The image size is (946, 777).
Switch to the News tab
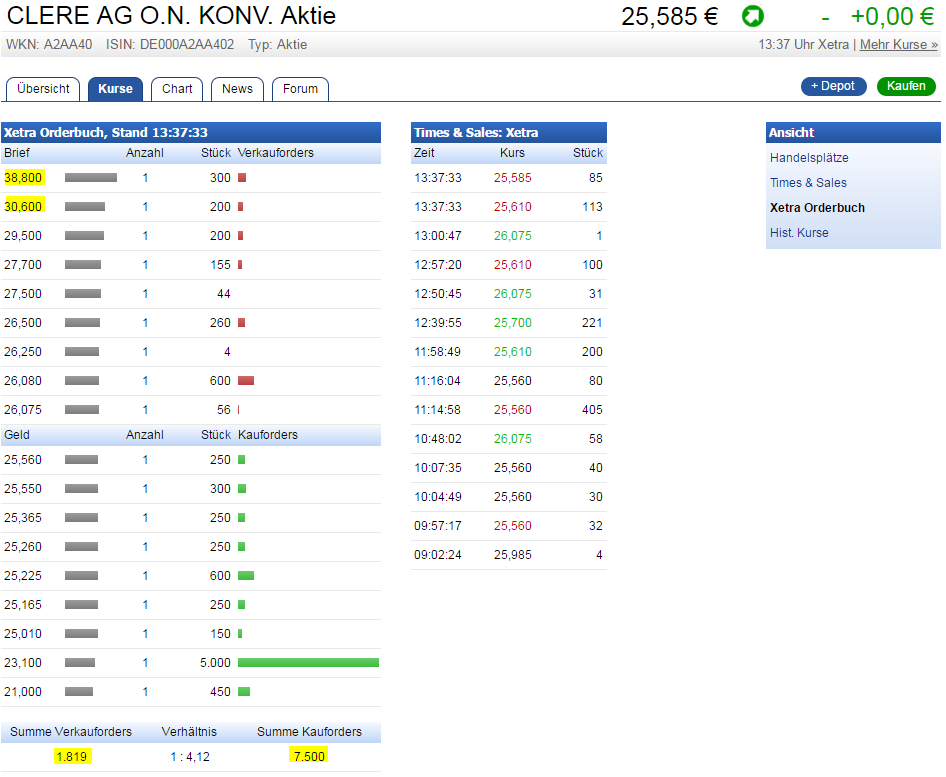[237, 89]
